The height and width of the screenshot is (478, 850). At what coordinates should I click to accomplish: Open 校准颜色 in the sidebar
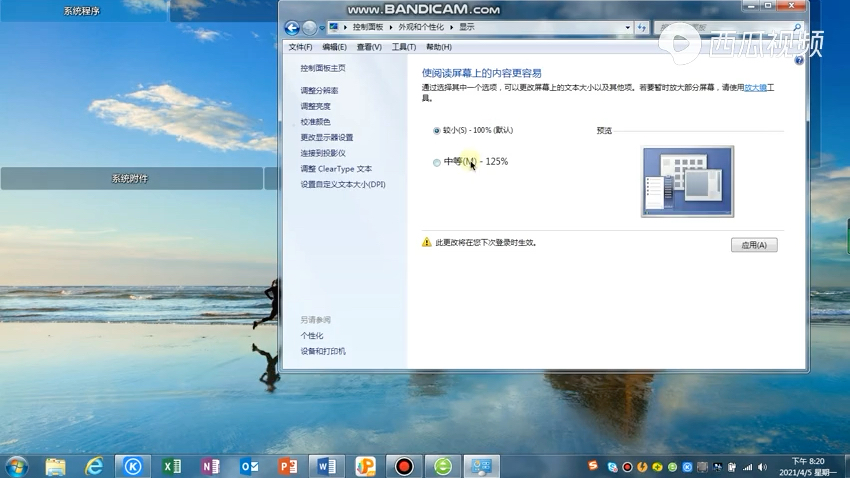pyautogui.click(x=315, y=122)
